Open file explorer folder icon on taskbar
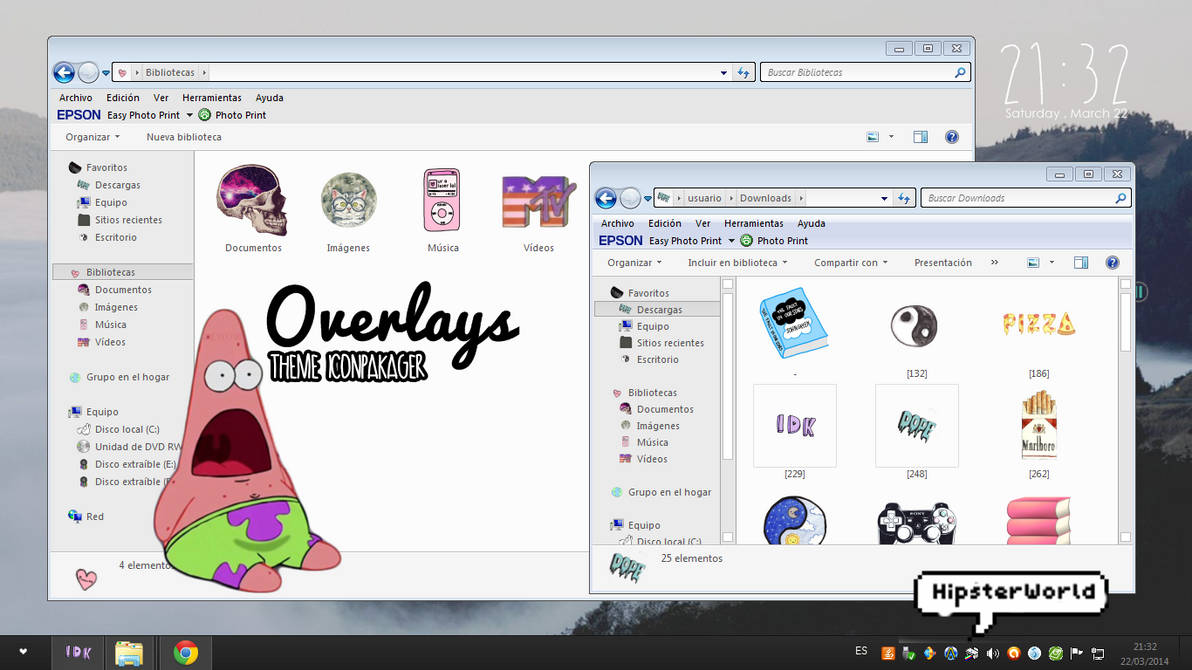 tap(128, 653)
